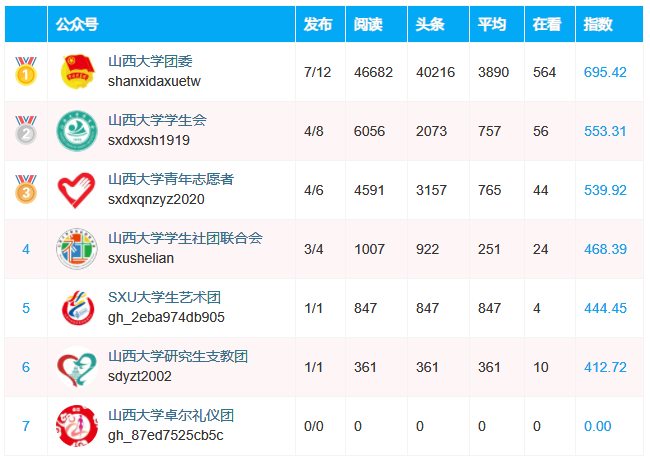
Task: Click index value 553.31
Action: click(605, 131)
